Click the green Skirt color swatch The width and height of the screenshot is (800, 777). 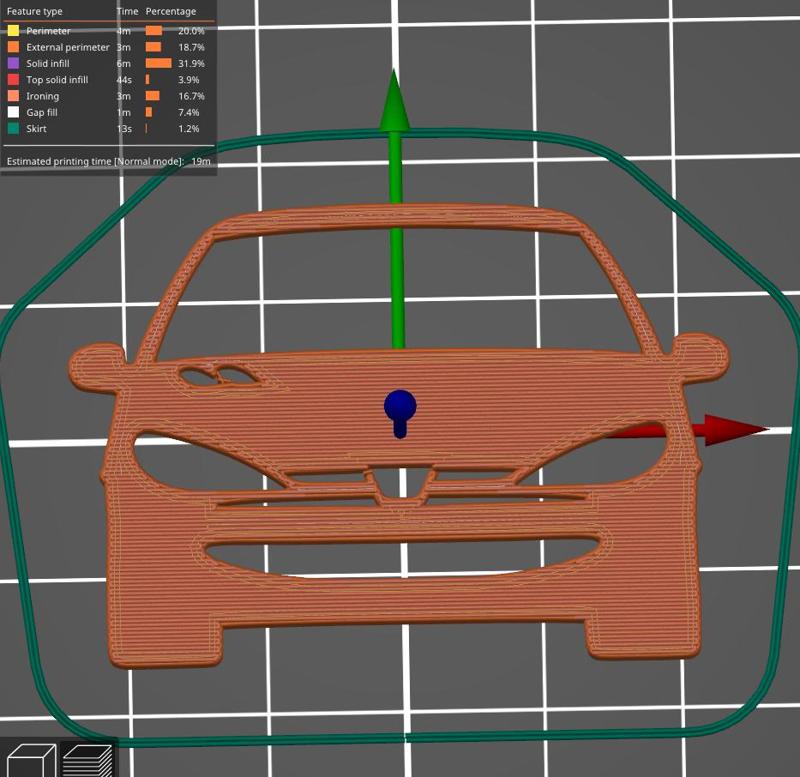(13, 129)
